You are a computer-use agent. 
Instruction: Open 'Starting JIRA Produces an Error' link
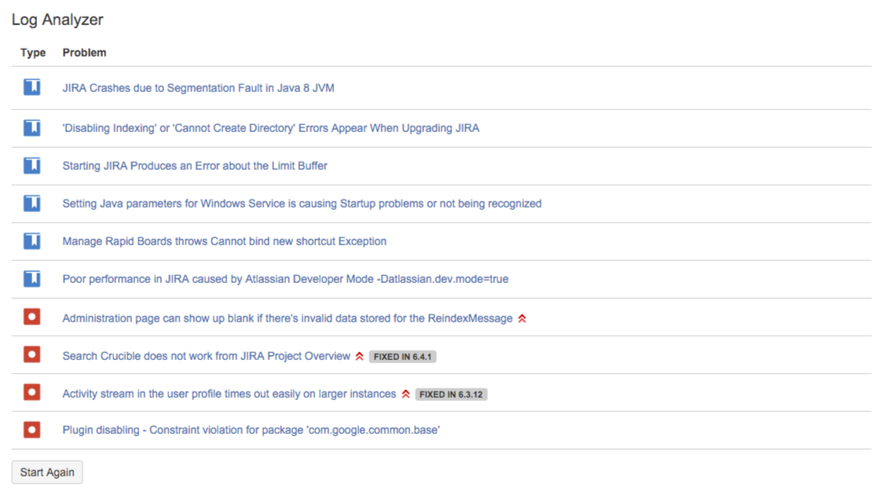tap(194, 166)
